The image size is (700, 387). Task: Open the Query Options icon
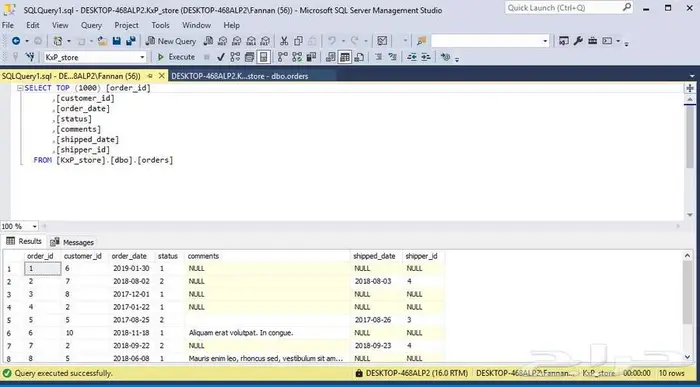[x=249, y=57]
